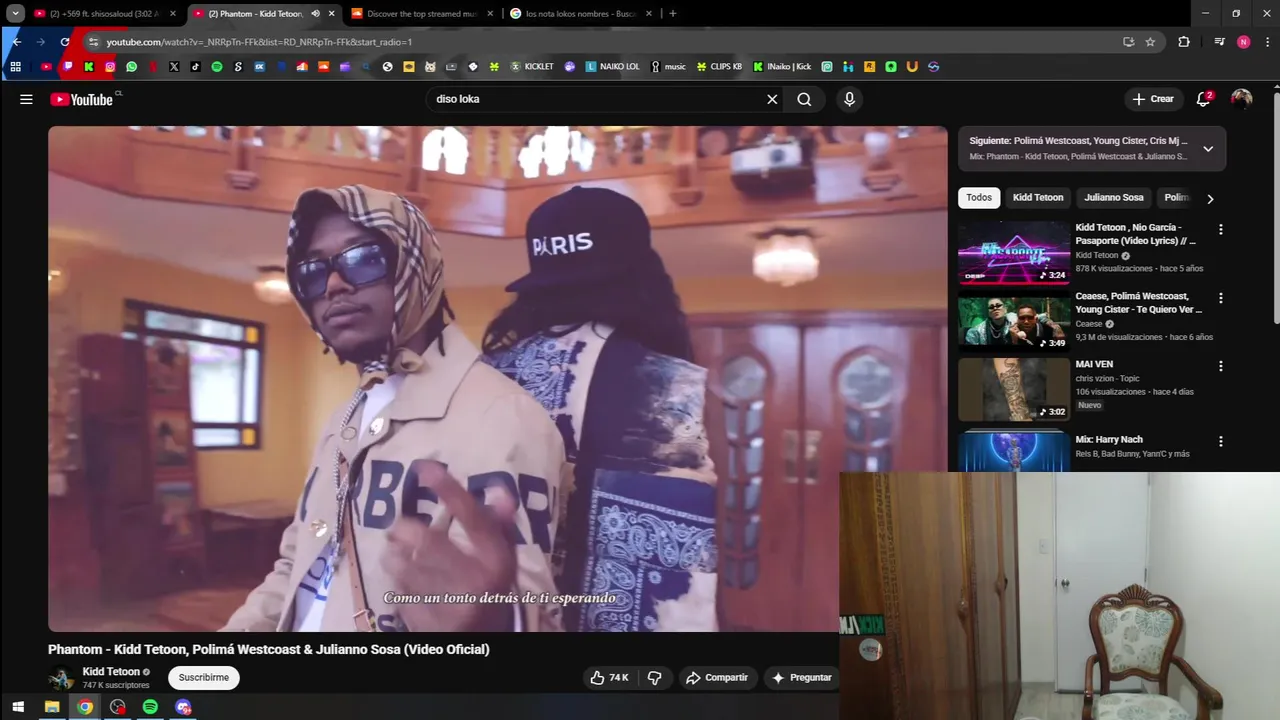View site information icon in address bar
Image resolution: width=1280 pixels, height=720 pixels.
click(x=93, y=42)
